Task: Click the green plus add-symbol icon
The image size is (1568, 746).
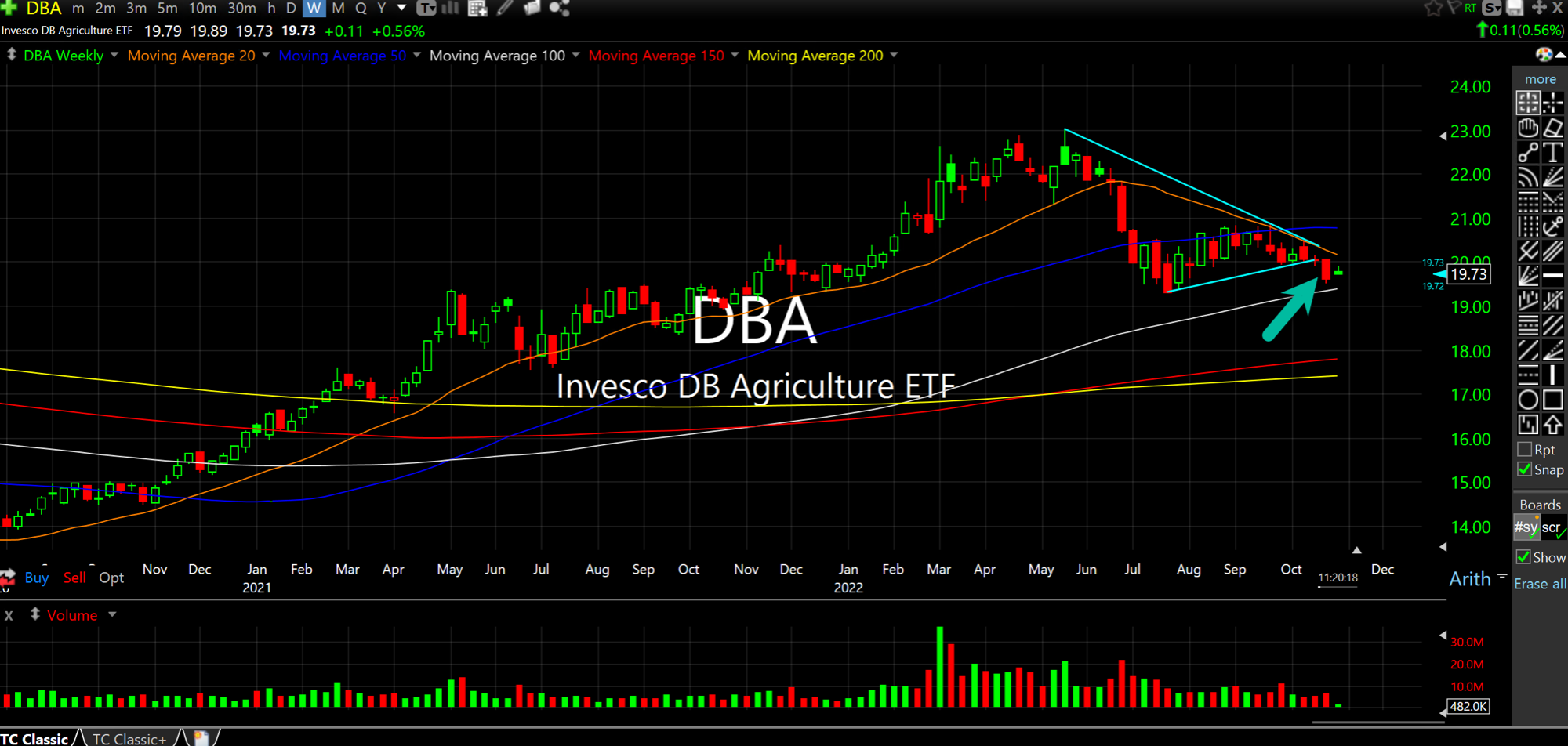Action: 9,8
